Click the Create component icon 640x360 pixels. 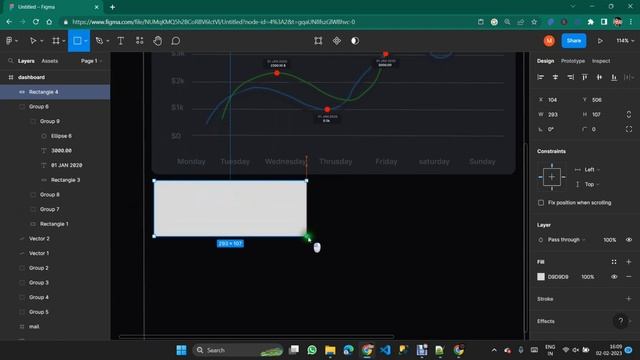coord(337,41)
